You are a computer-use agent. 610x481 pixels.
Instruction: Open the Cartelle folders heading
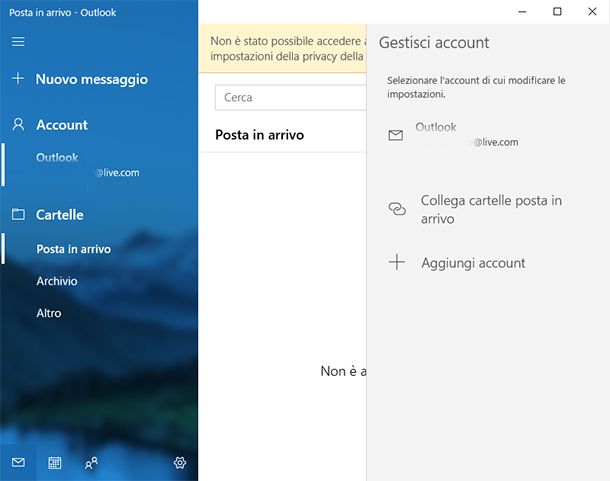(x=60, y=215)
